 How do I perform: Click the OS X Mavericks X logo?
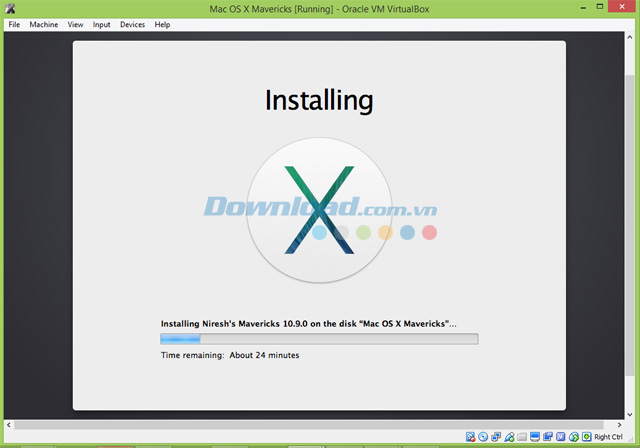pyautogui.click(x=319, y=210)
